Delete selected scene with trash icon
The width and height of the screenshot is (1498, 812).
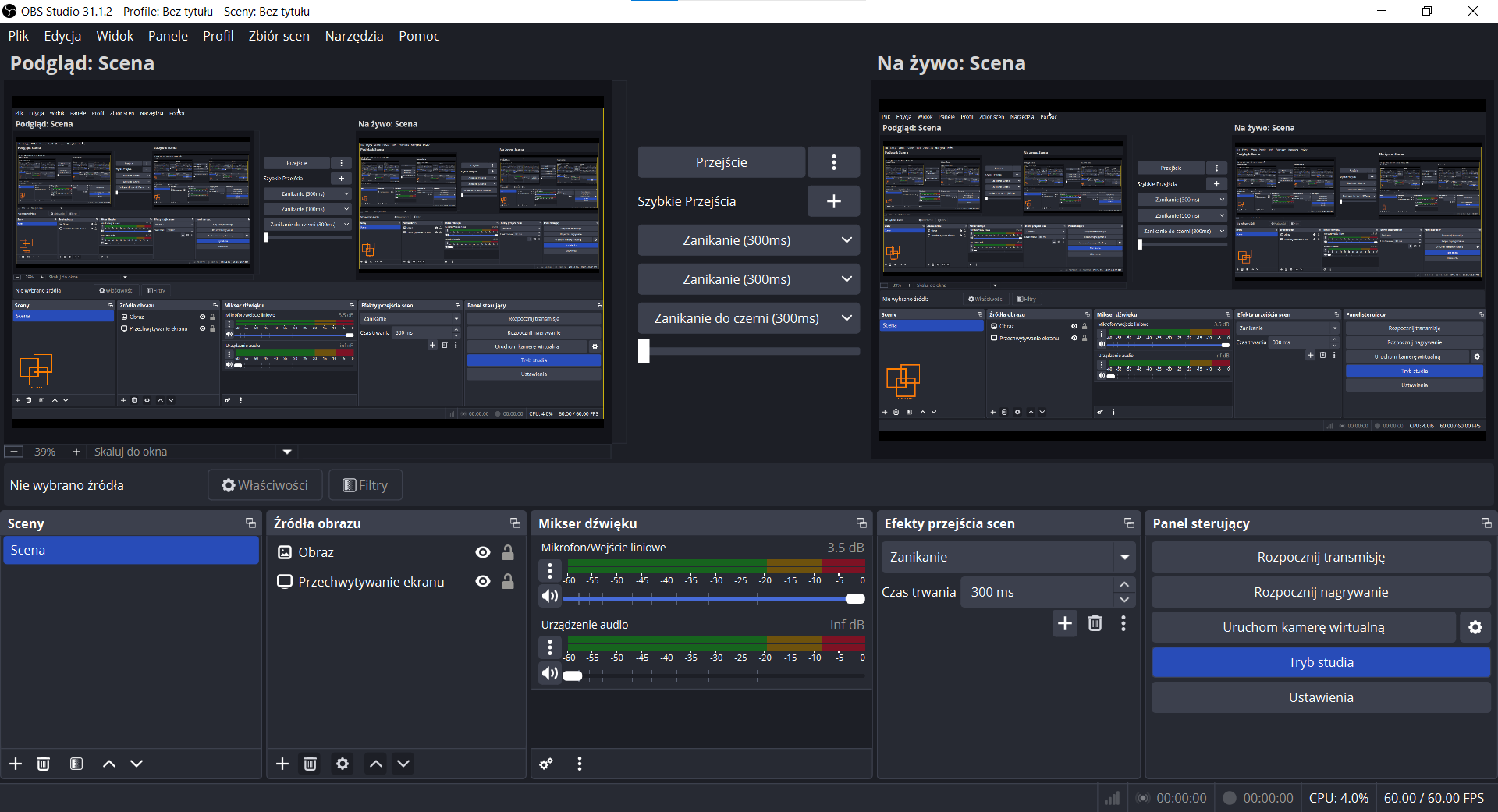(44, 764)
